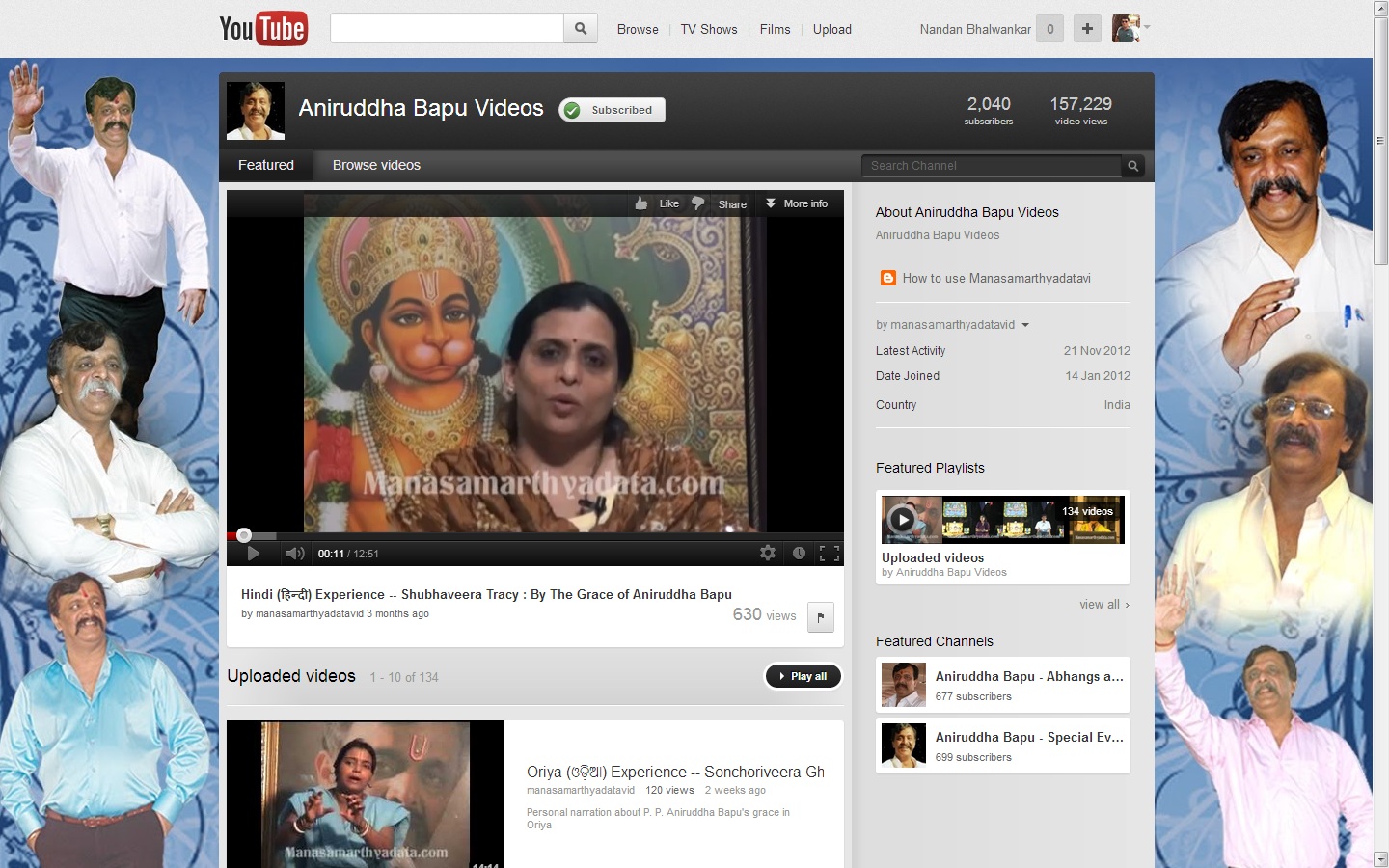Open the Upload link in header

coord(832,29)
